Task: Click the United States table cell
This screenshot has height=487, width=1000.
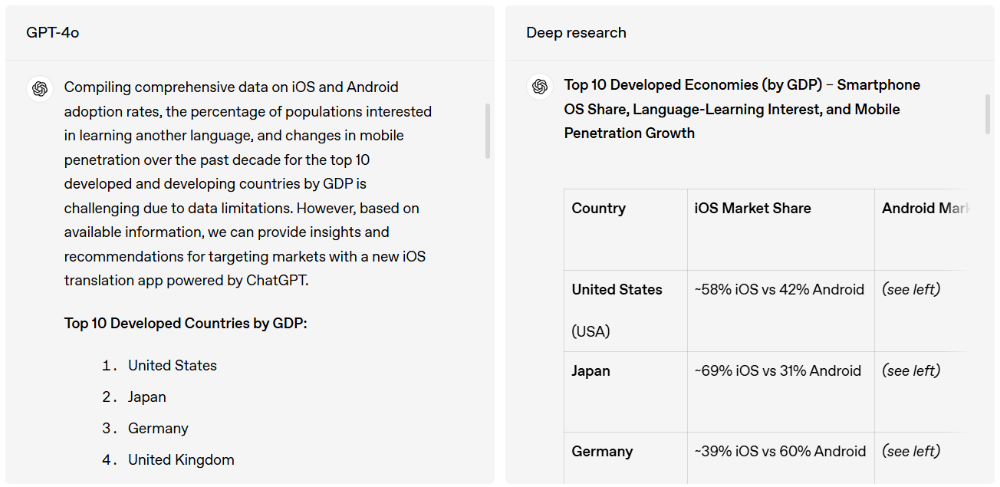Action: 616,290
